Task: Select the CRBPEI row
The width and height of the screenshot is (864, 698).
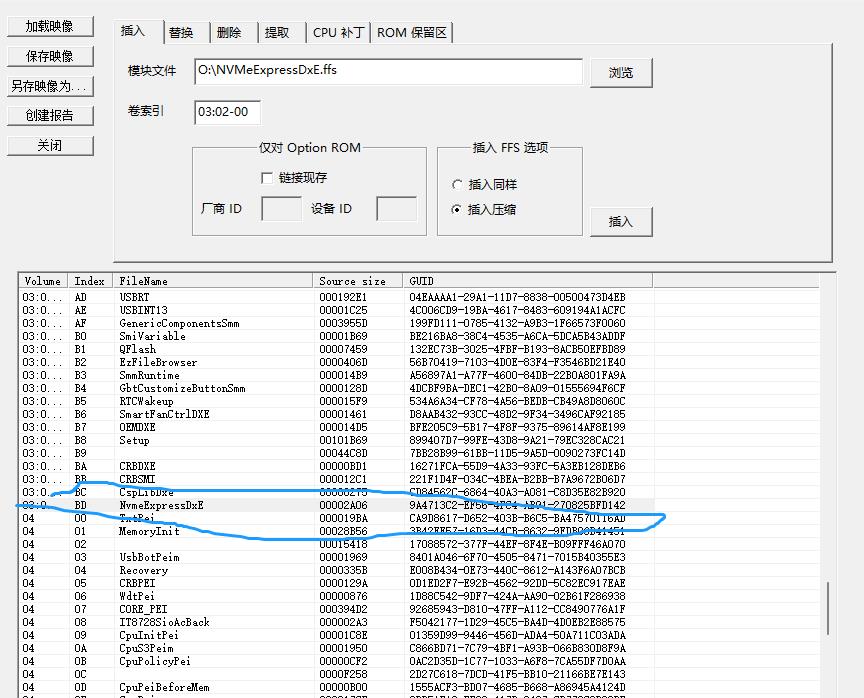Action: click(x=336, y=583)
